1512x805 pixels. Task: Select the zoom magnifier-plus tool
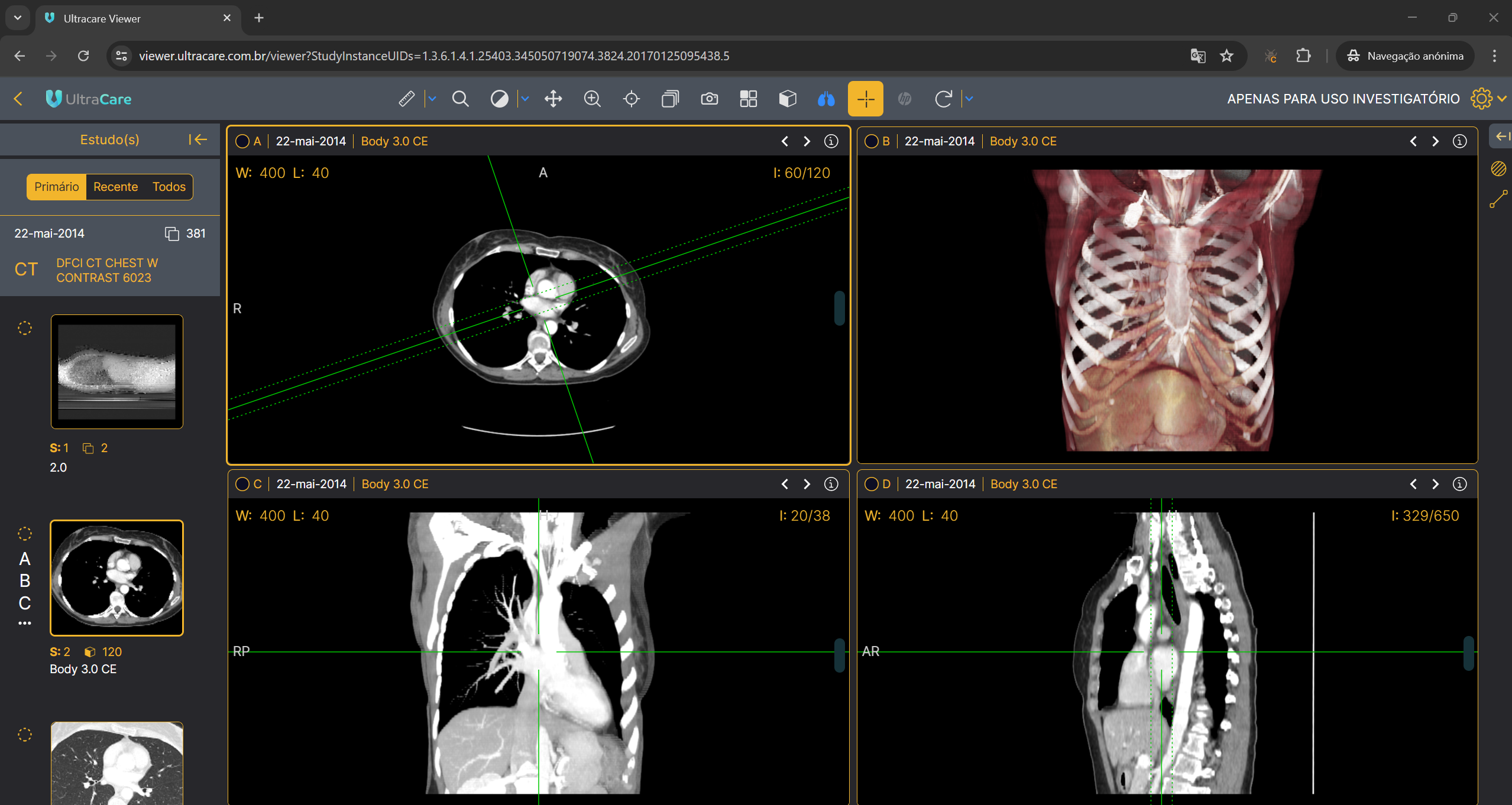(x=592, y=99)
